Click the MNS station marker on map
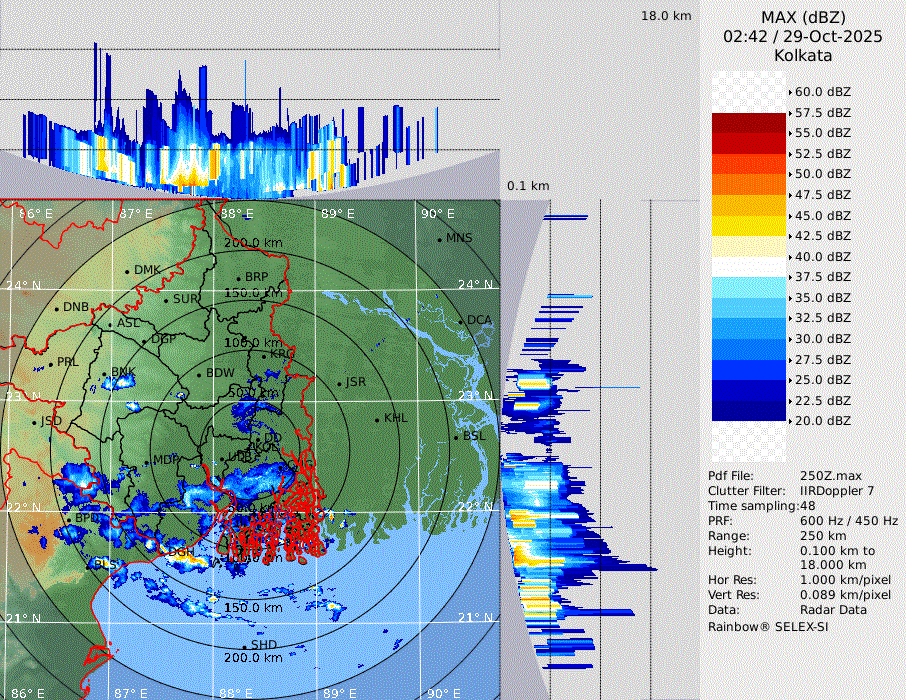The image size is (906, 700). click(x=439, y=239)
